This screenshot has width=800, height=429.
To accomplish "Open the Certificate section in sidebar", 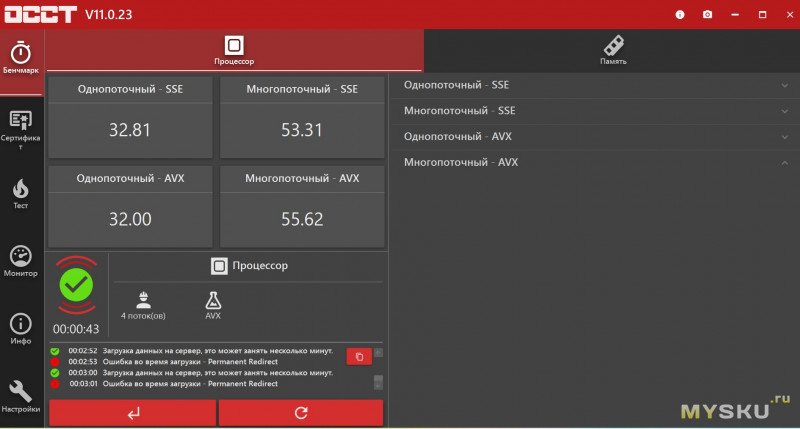I will (x=21, y=126).
